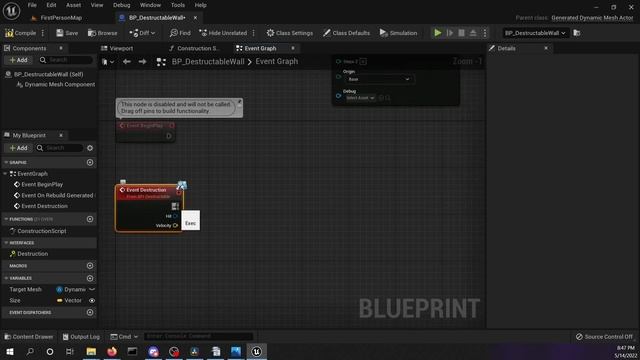This screenshot has height=360, width=640.
Task: Add new macro with plus icon
Action: [x=90, y=266]
